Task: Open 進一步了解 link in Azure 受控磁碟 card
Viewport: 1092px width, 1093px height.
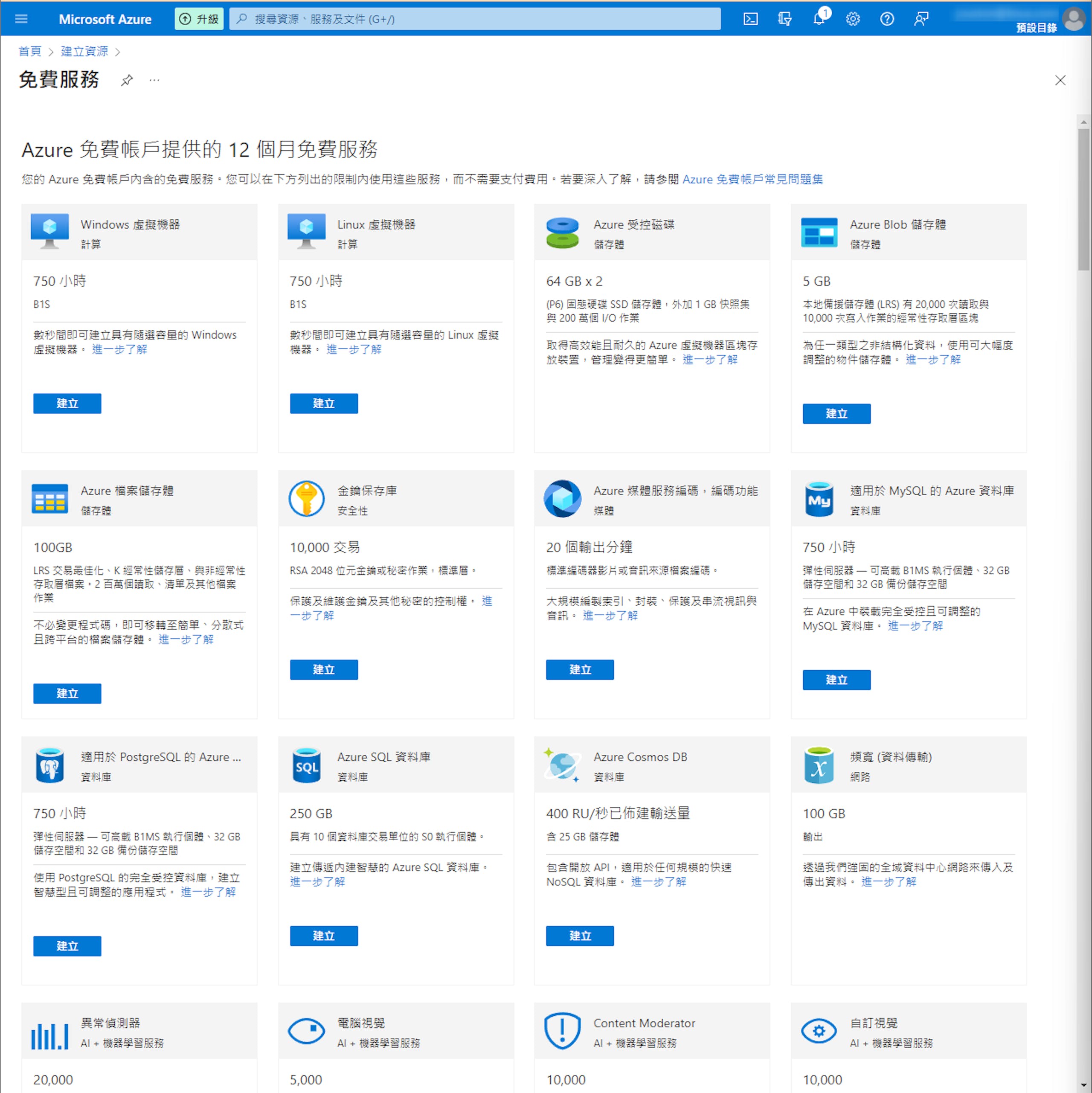Action: (x=710, y=360)
